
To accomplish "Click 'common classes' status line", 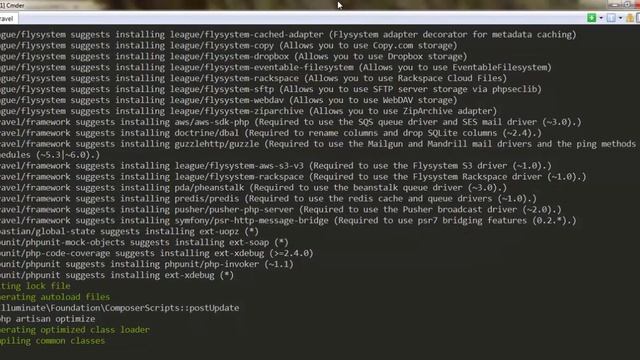I will coord(52,341).
